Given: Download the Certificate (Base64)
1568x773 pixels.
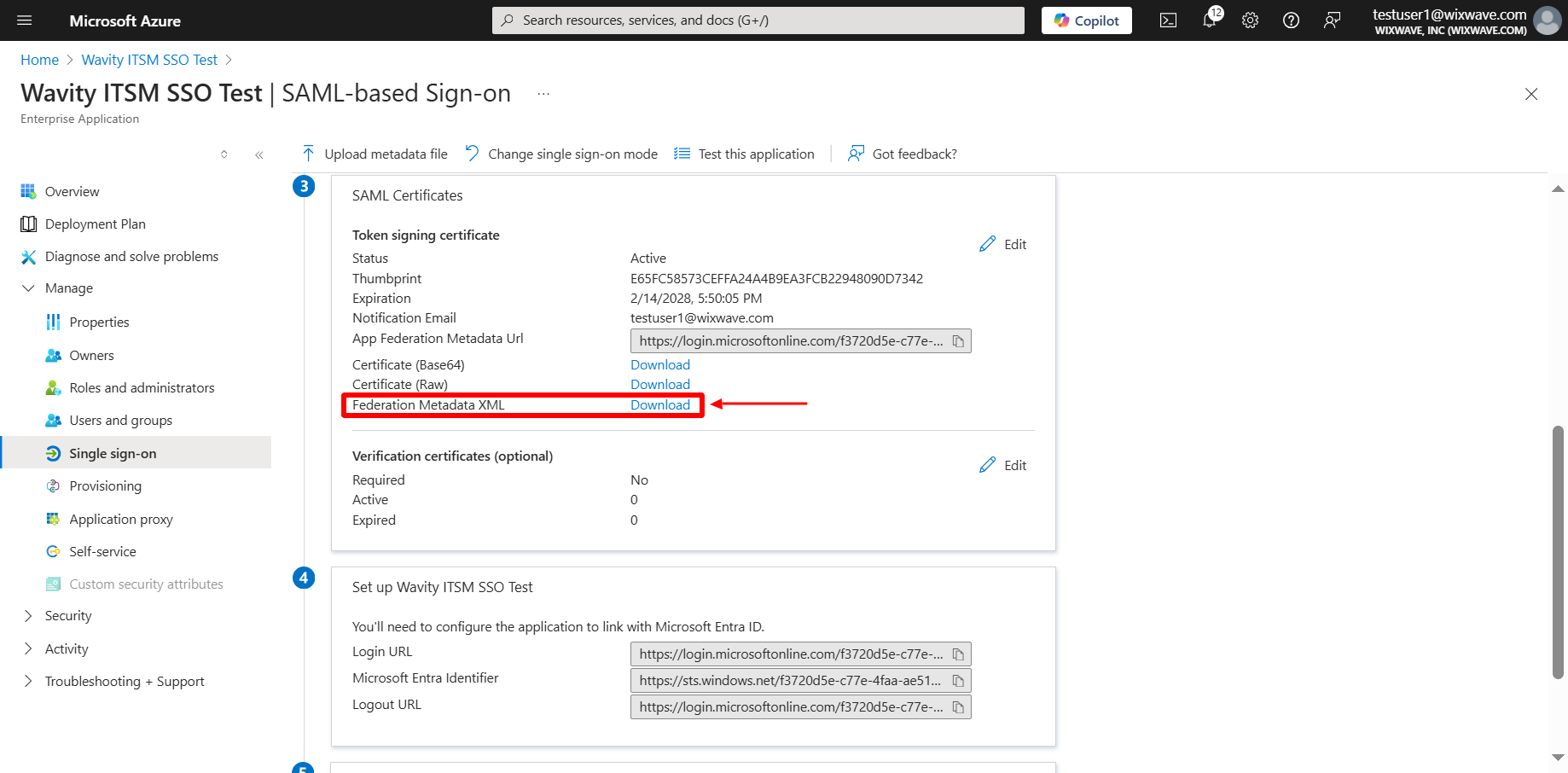Looking at the screenshot, I should (x=660, y=364).
